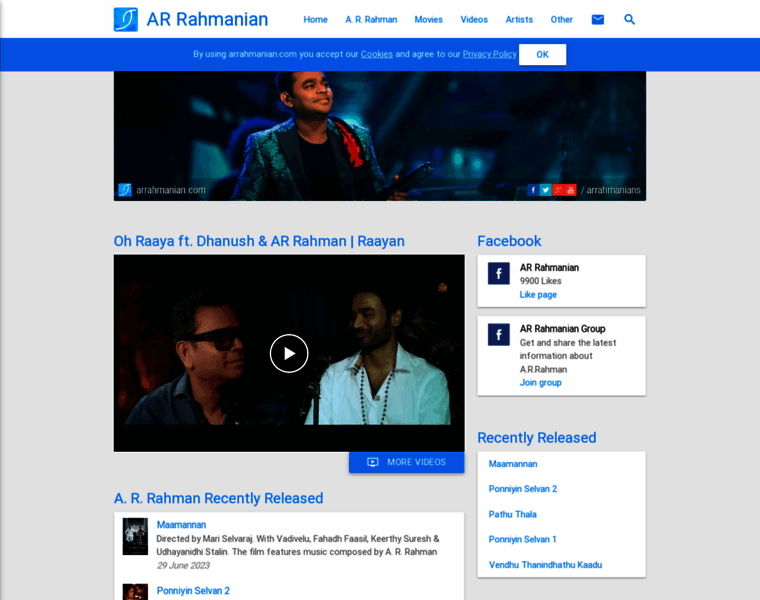The width and height of the screenshot is (760, 600).
Task: Click the AR Rahmanian site title
Action: [207, 19]
